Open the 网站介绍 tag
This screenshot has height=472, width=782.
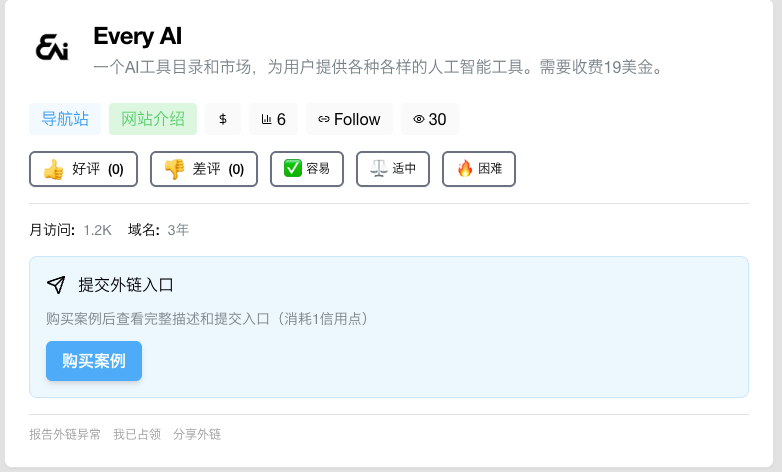(x=153, y=119)
